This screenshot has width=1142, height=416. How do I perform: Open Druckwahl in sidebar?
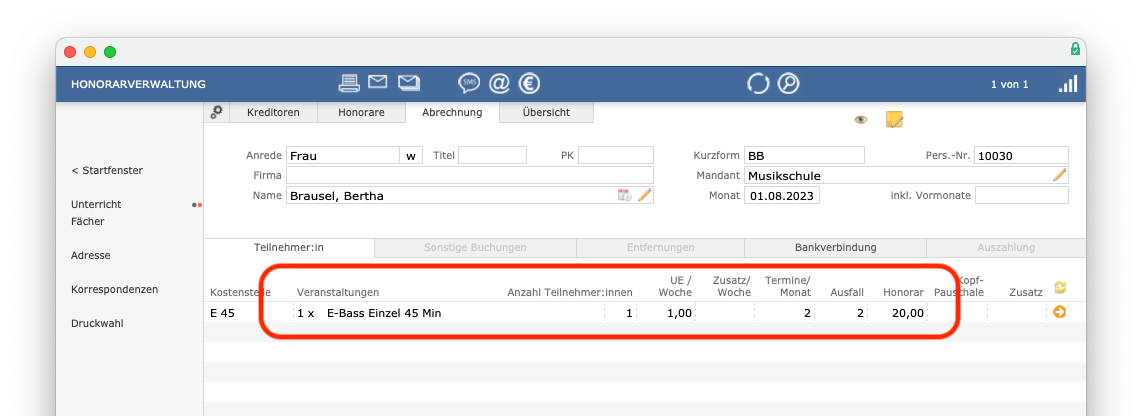click(x=97, y=323)
